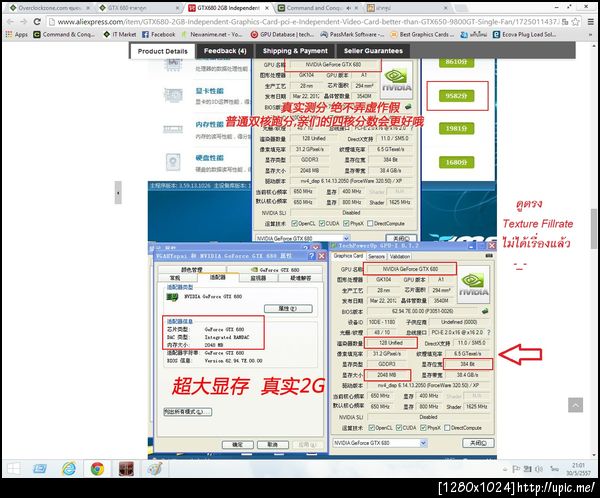
Task: Go back to the previous page
Action: [x=10, y=22]
